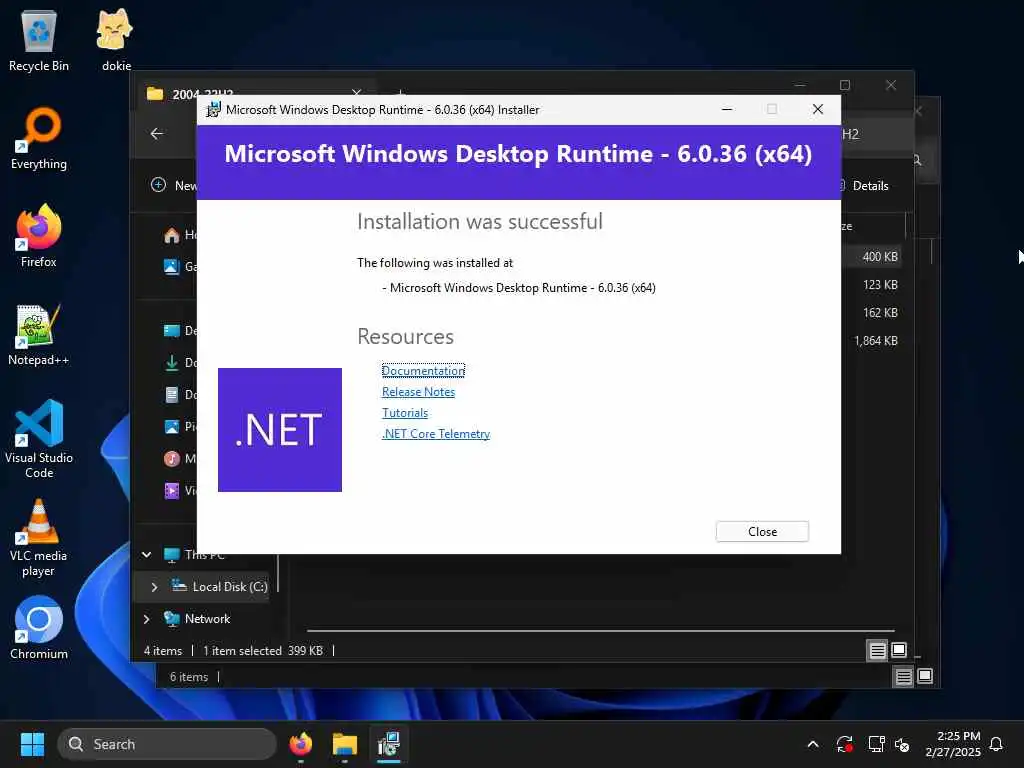
Task: Close the 2004-22H2 Explorer tab
Action: [356, 93]
